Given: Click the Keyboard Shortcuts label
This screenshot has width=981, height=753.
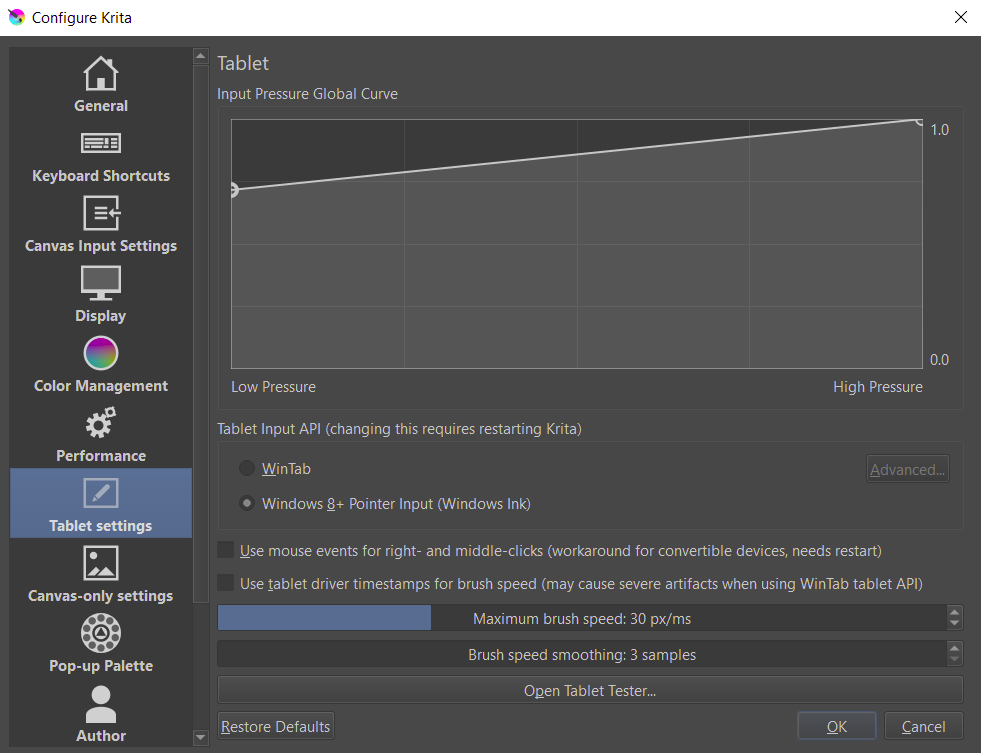Looking at the screenshot, I should pos(101,176).
